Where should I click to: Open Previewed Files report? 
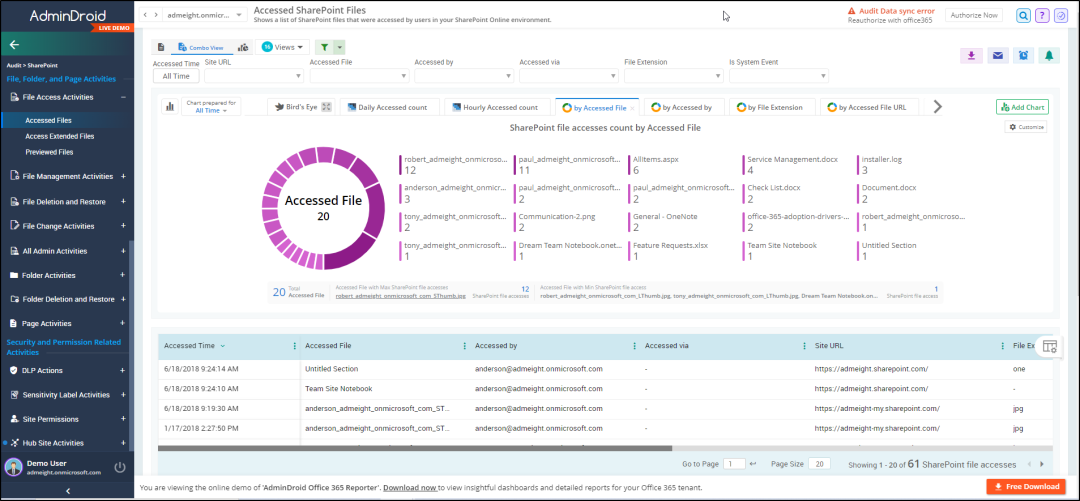(x=49, y=152)
